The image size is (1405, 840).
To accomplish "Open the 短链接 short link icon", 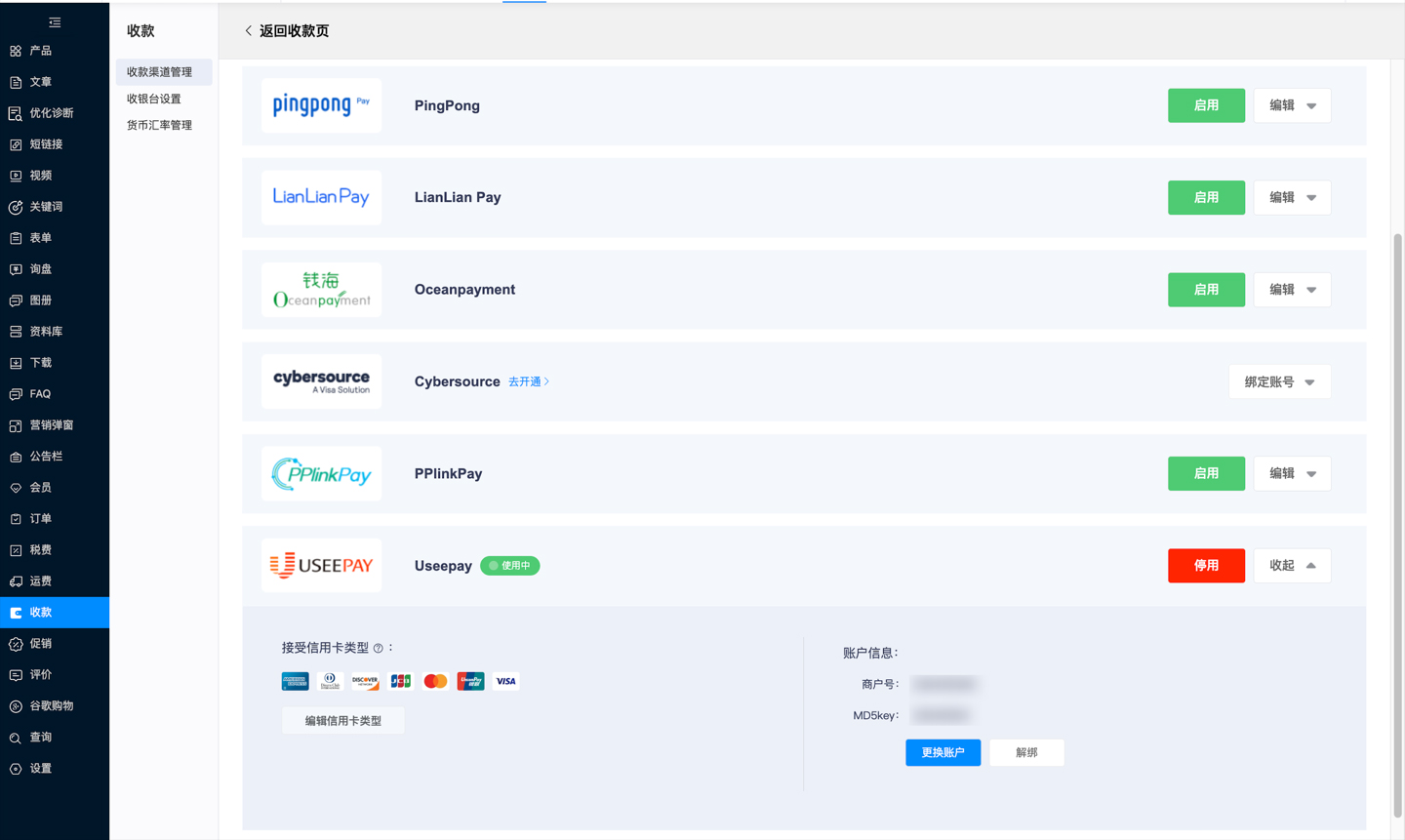I will click(16, 144).
